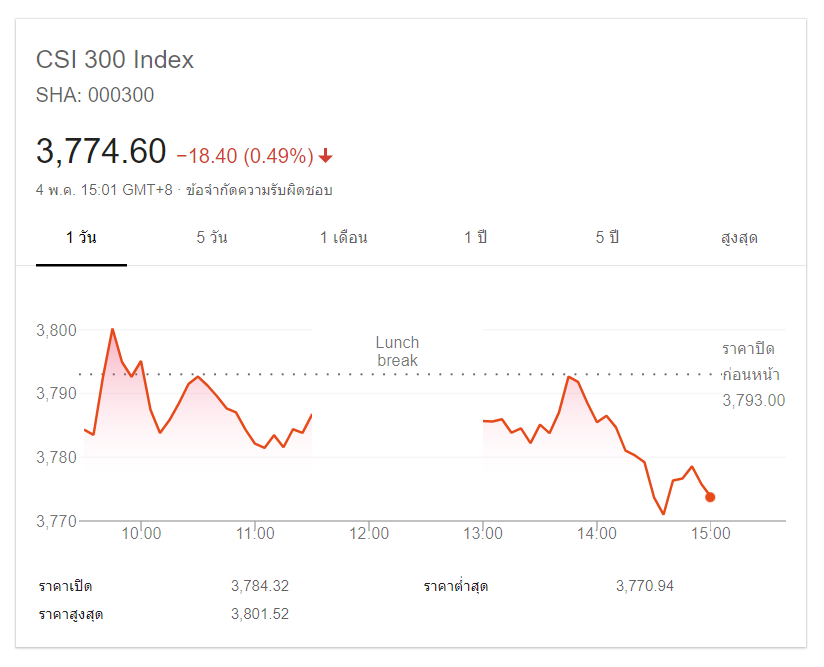This screenshot has height=667, width=824.
Task: Click the SHA: 000300 ticker text
Action: click(x=95, y=96)
